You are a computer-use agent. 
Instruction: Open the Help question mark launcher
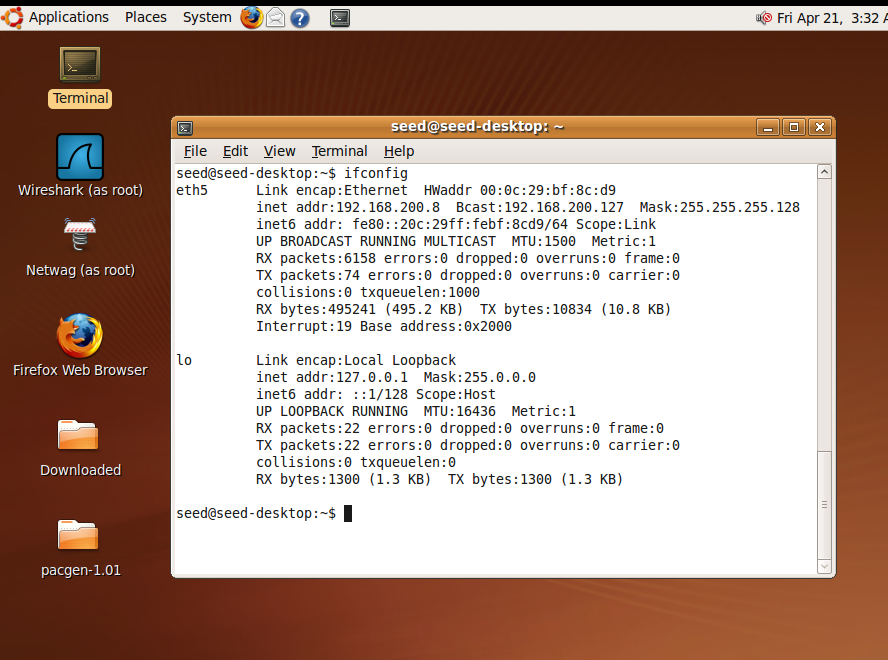(300, 18)
